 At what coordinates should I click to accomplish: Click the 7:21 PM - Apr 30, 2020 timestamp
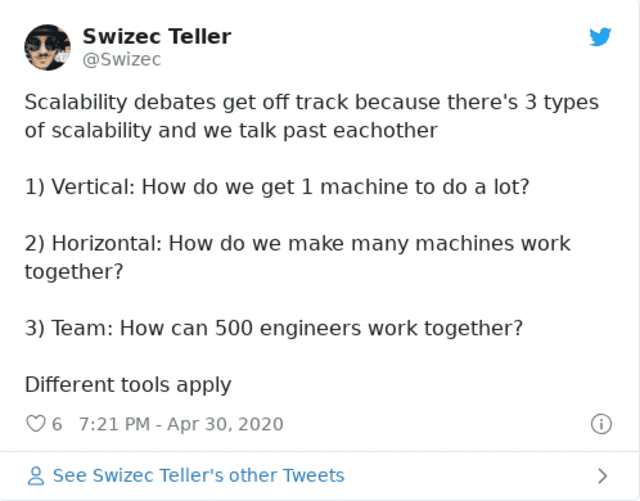click(181, 424)
